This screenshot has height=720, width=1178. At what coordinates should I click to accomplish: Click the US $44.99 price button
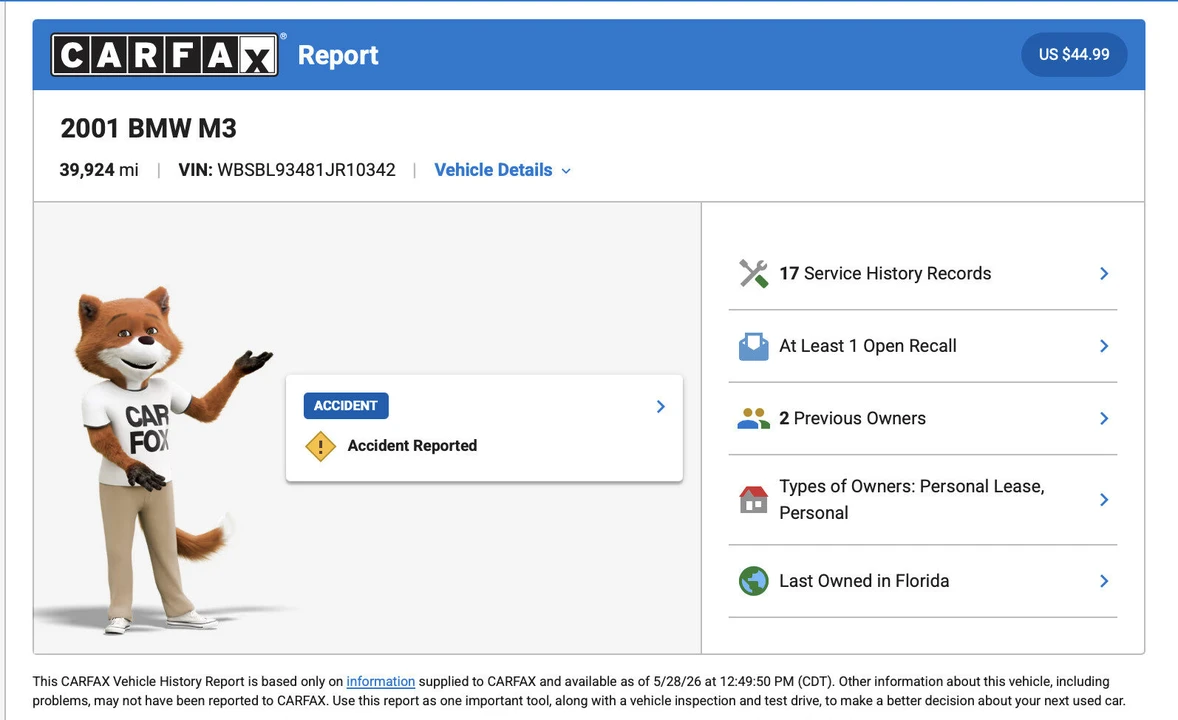1074,54
